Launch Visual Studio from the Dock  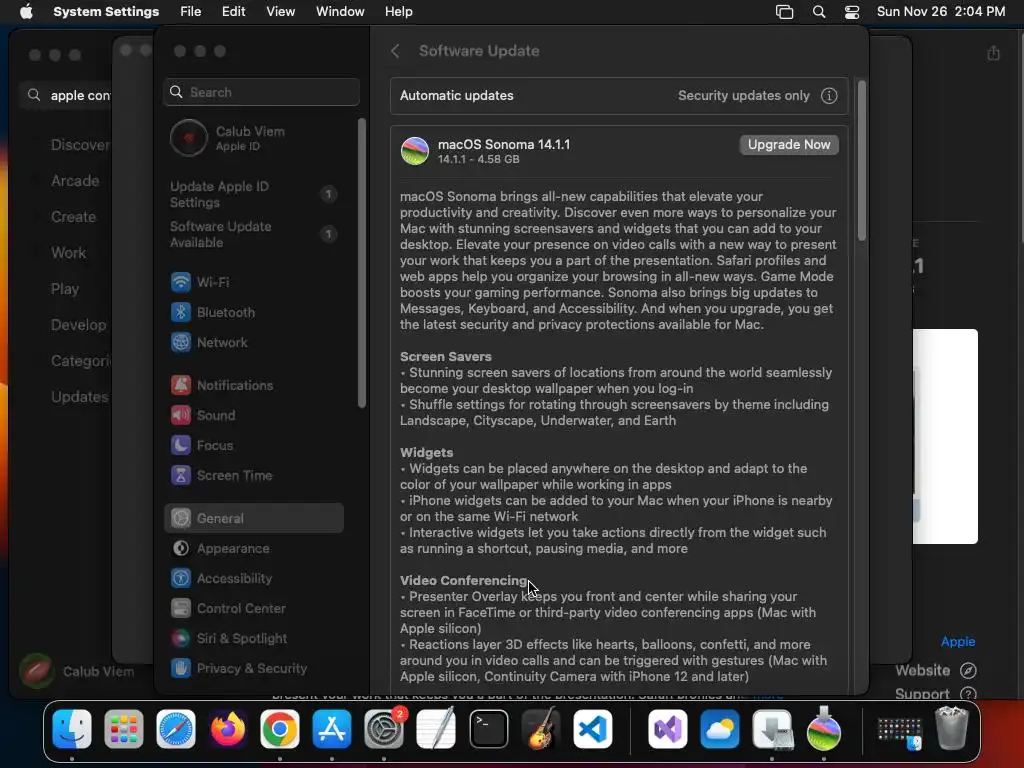coord(667,729)
